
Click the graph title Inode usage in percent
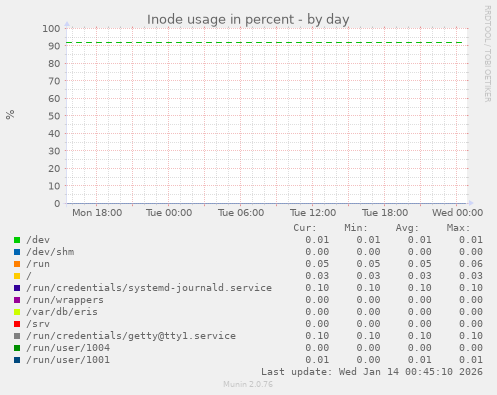coord(248,20)
